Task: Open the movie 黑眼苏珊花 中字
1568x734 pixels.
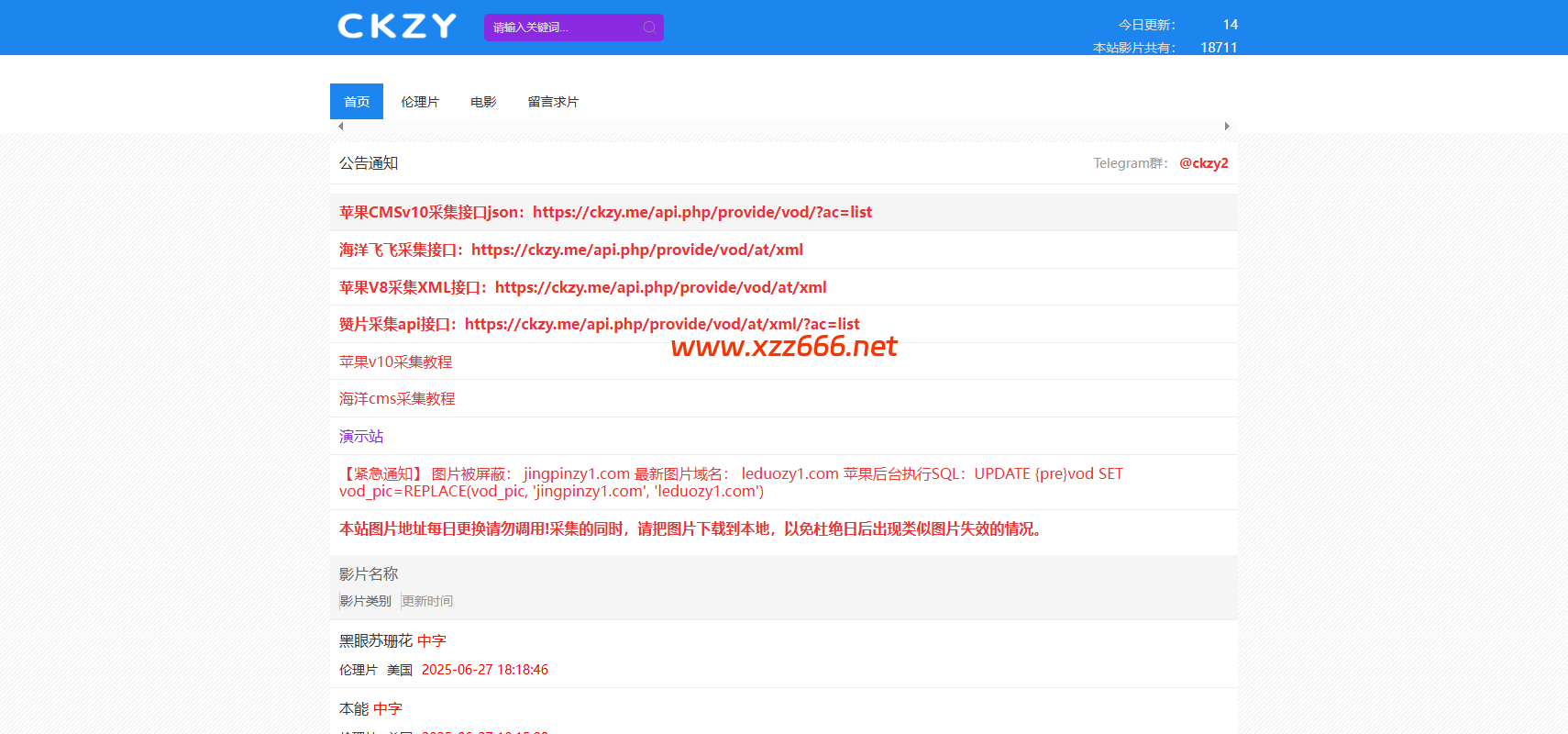Action: 392,640
